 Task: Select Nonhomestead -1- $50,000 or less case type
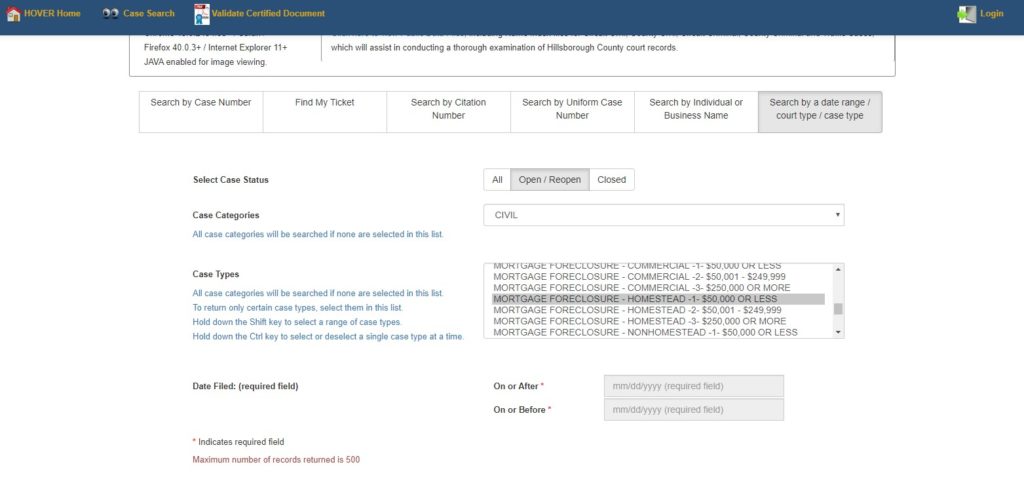pos(658,332)
